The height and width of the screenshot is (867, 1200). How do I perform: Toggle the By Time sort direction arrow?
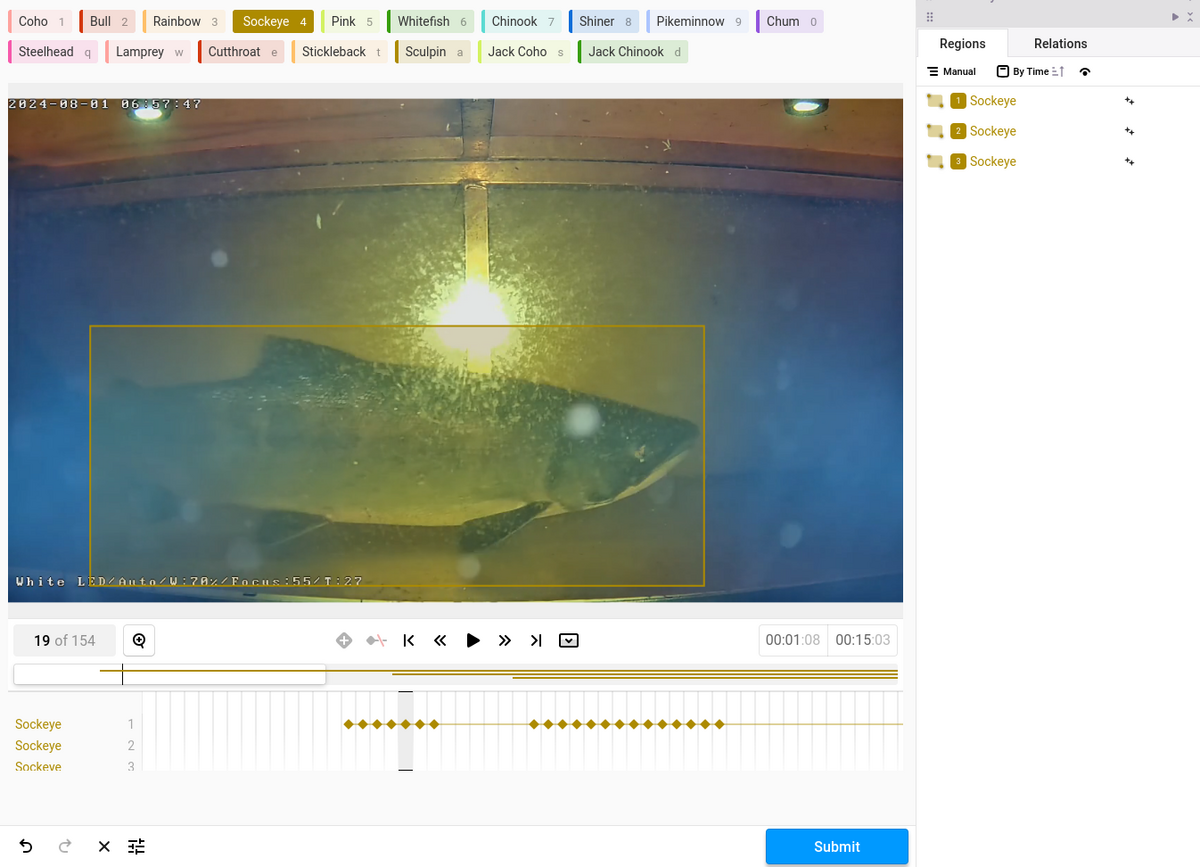pos(1059,72)
